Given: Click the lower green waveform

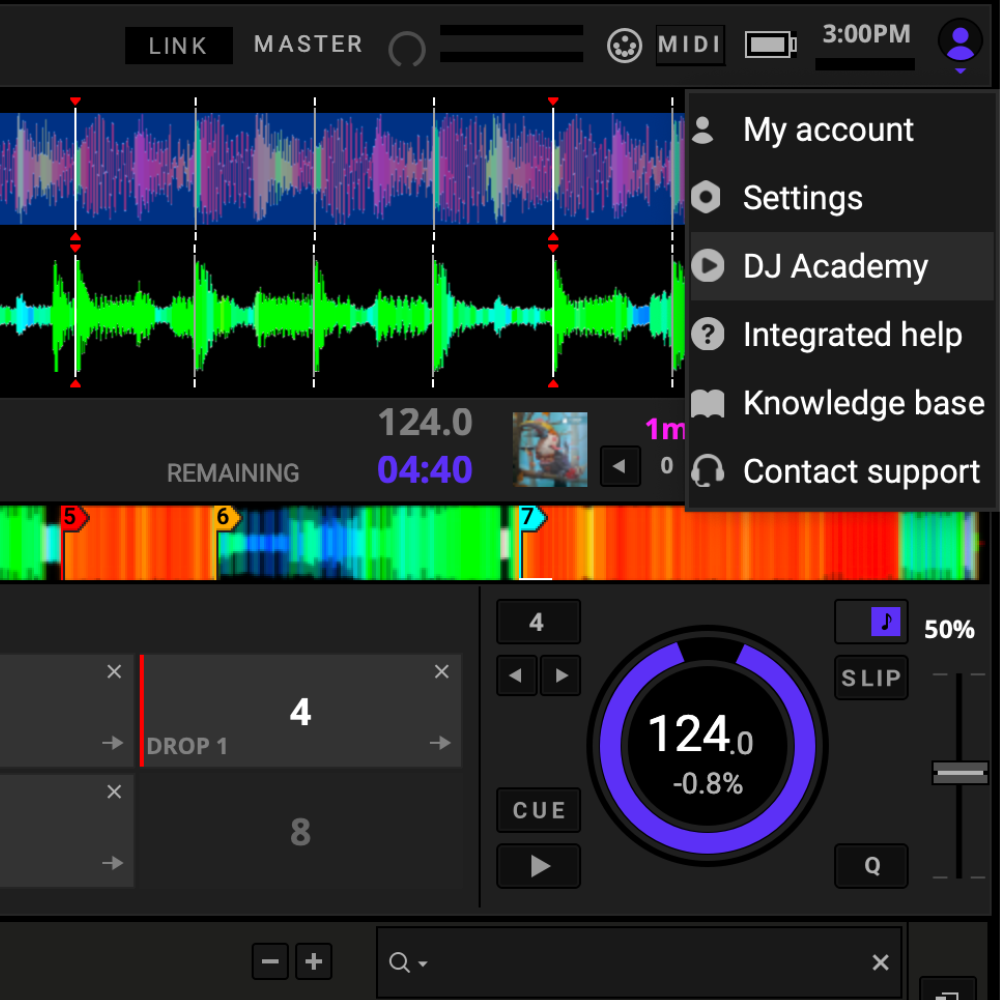Looking at the screenshot, I should (x=342, y=314).
